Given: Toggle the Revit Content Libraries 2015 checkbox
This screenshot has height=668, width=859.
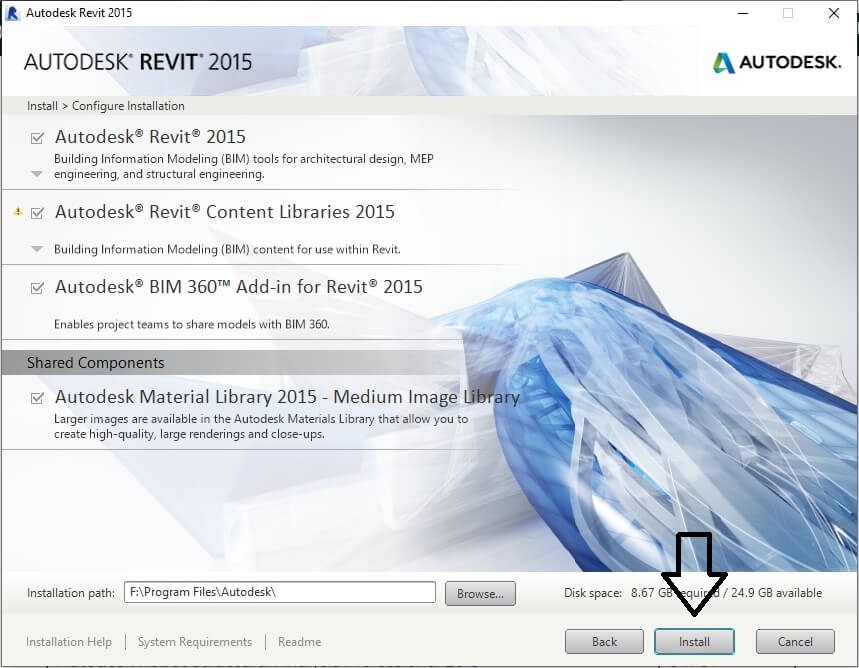Looking at the screenshot, I should click(x=37, y=213).
